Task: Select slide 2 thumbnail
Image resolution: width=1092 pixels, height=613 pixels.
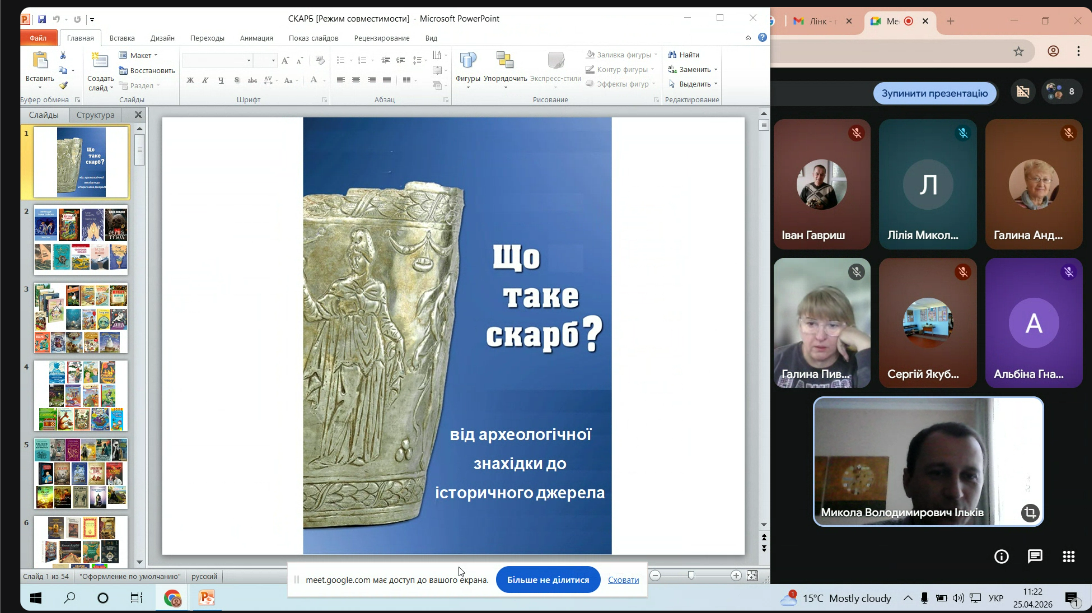Action: coord(81,240)
